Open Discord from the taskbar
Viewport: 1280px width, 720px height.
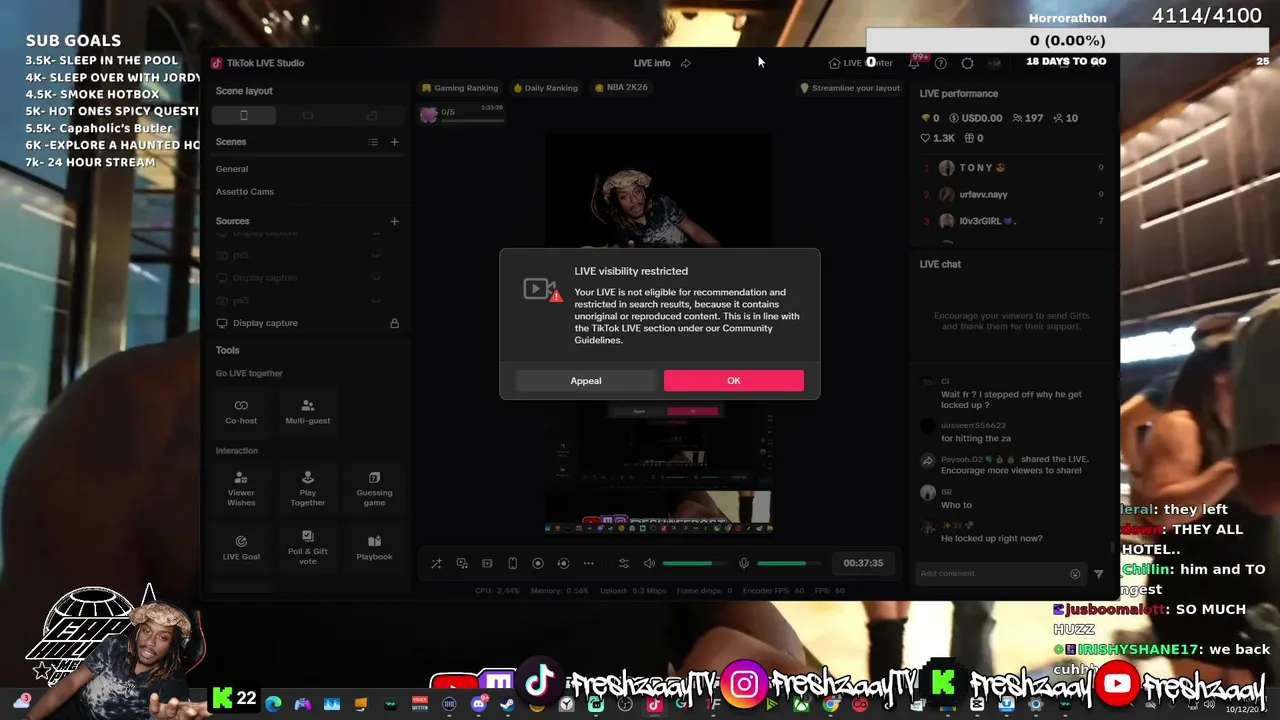[x=478, y=705]
